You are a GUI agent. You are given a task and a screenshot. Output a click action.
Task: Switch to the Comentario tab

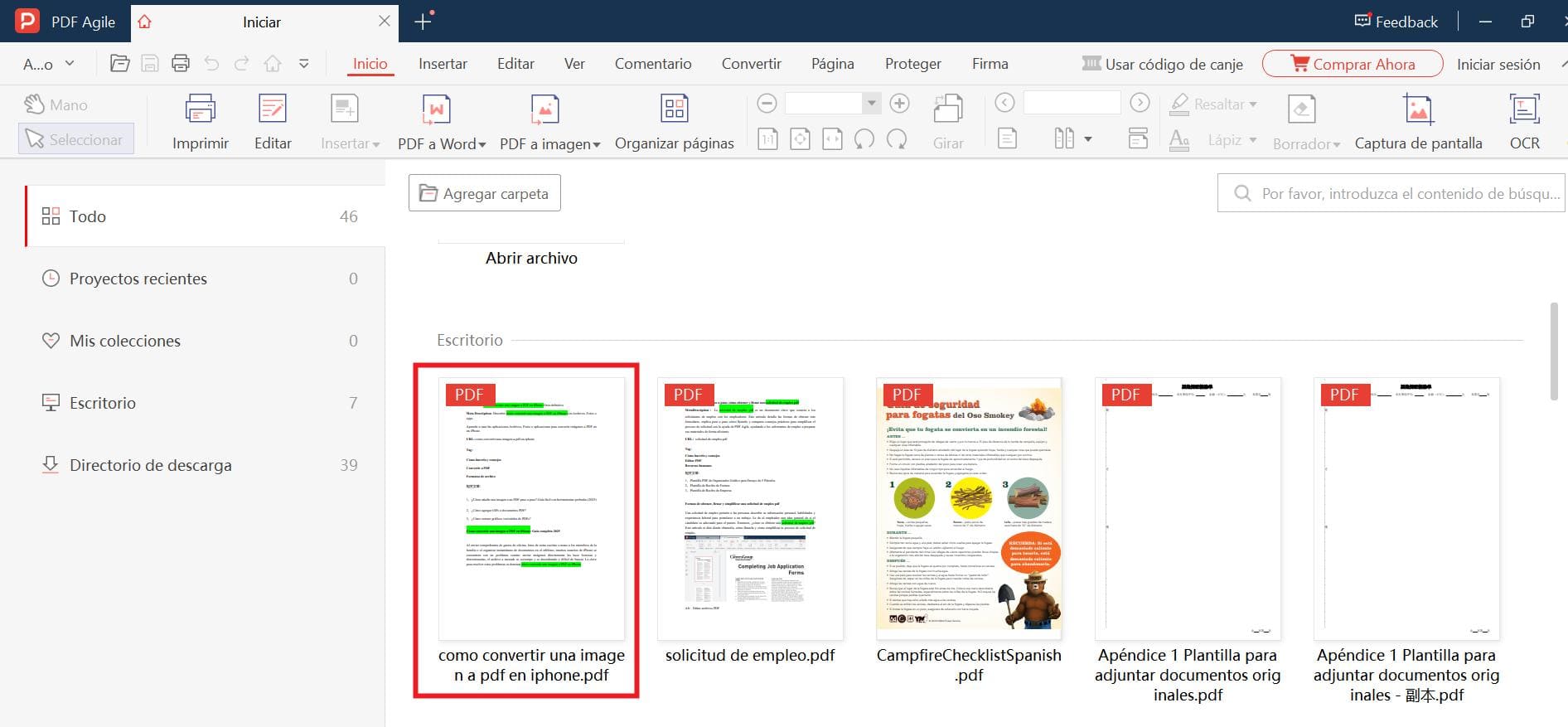pyautogui.click(x=653, y=64)
